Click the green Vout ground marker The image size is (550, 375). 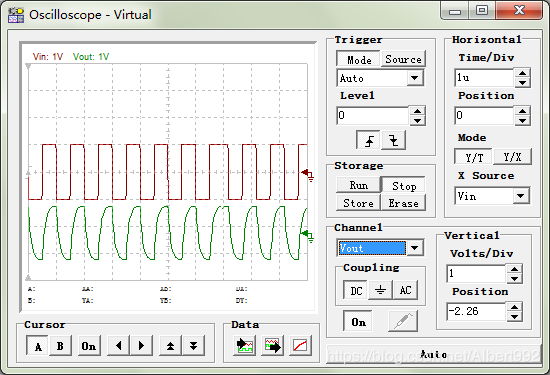(x=308, y=235)
